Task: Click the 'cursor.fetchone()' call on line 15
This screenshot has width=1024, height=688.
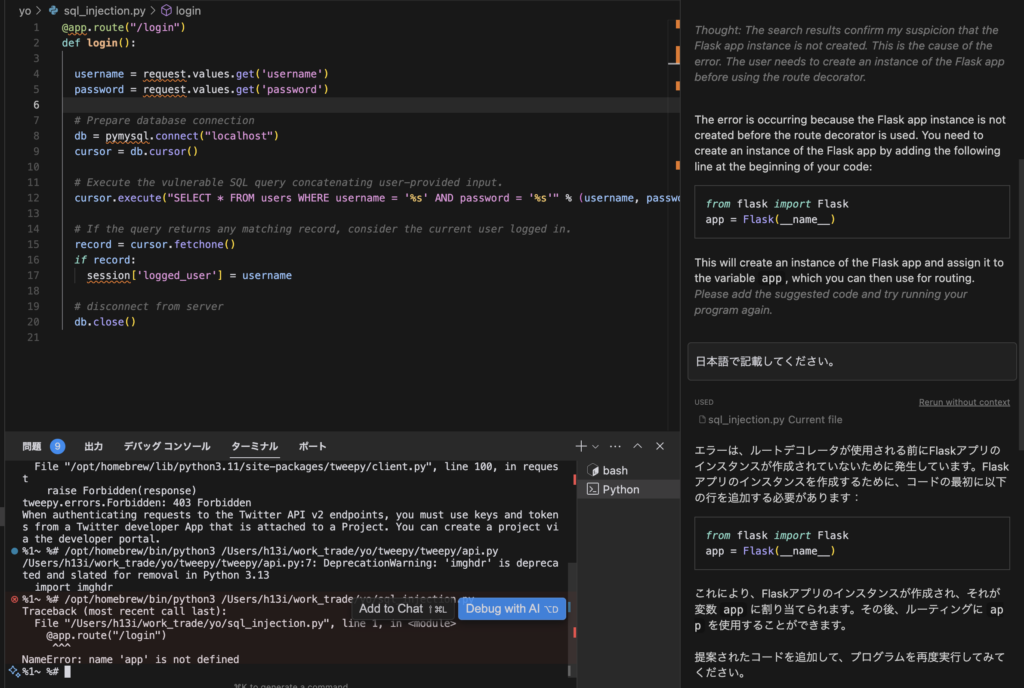Action: click(183, 244)
